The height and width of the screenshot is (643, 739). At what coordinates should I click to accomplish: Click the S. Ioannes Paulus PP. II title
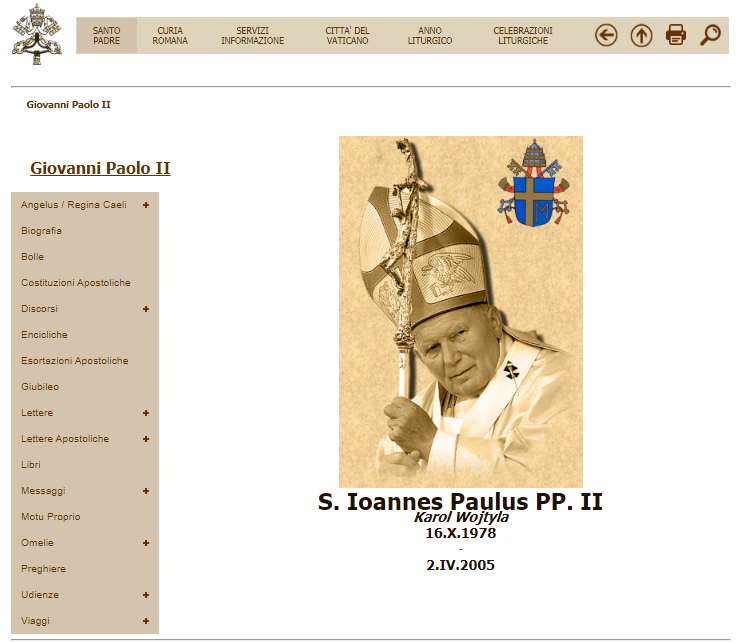460,501
